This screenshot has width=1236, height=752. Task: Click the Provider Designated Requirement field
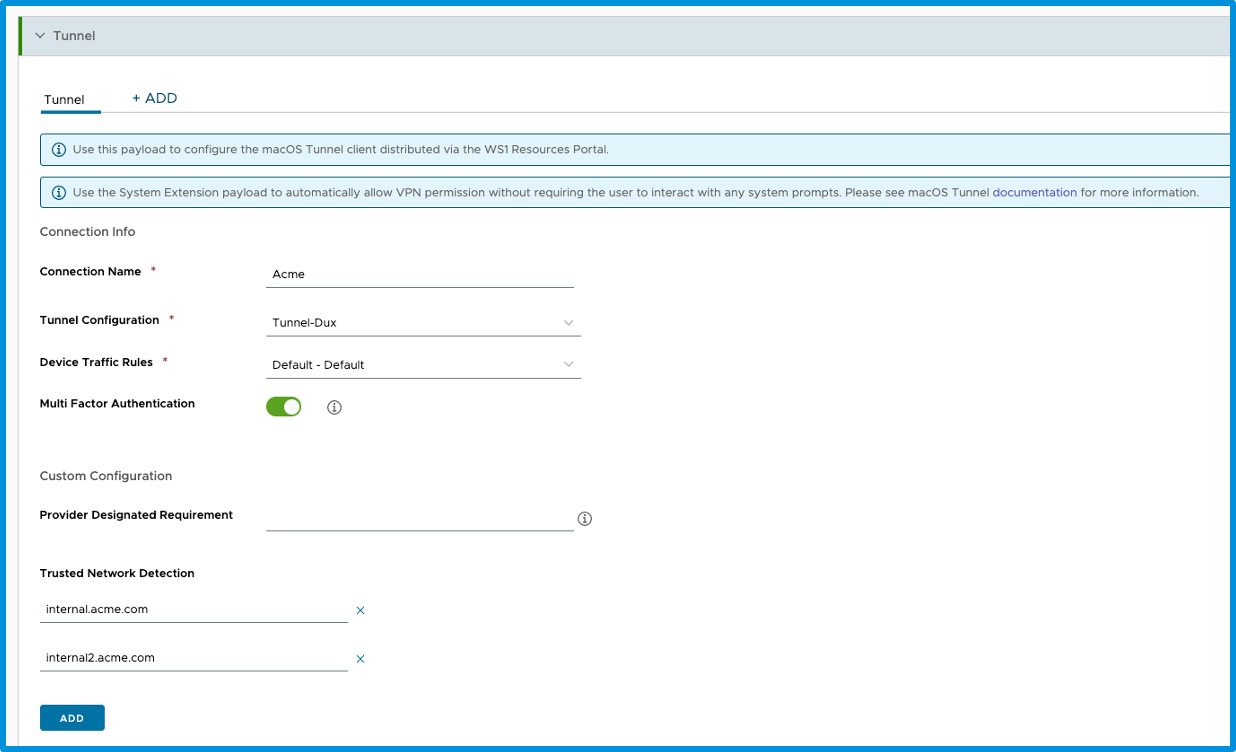click(420, 518)
